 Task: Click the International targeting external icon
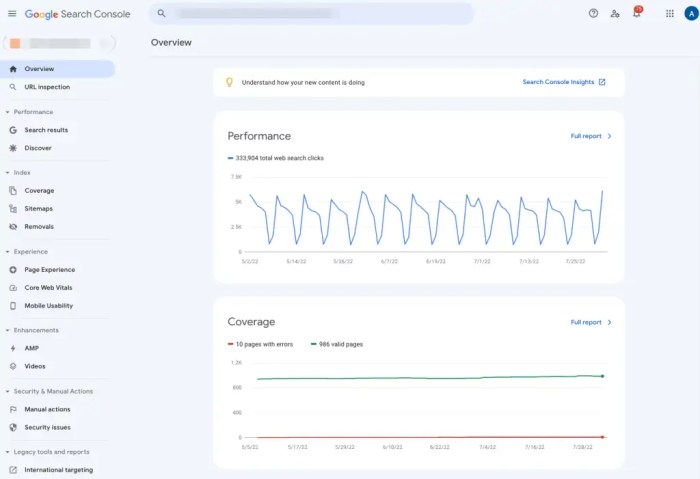pyautogui.click(x=13, y=470)
